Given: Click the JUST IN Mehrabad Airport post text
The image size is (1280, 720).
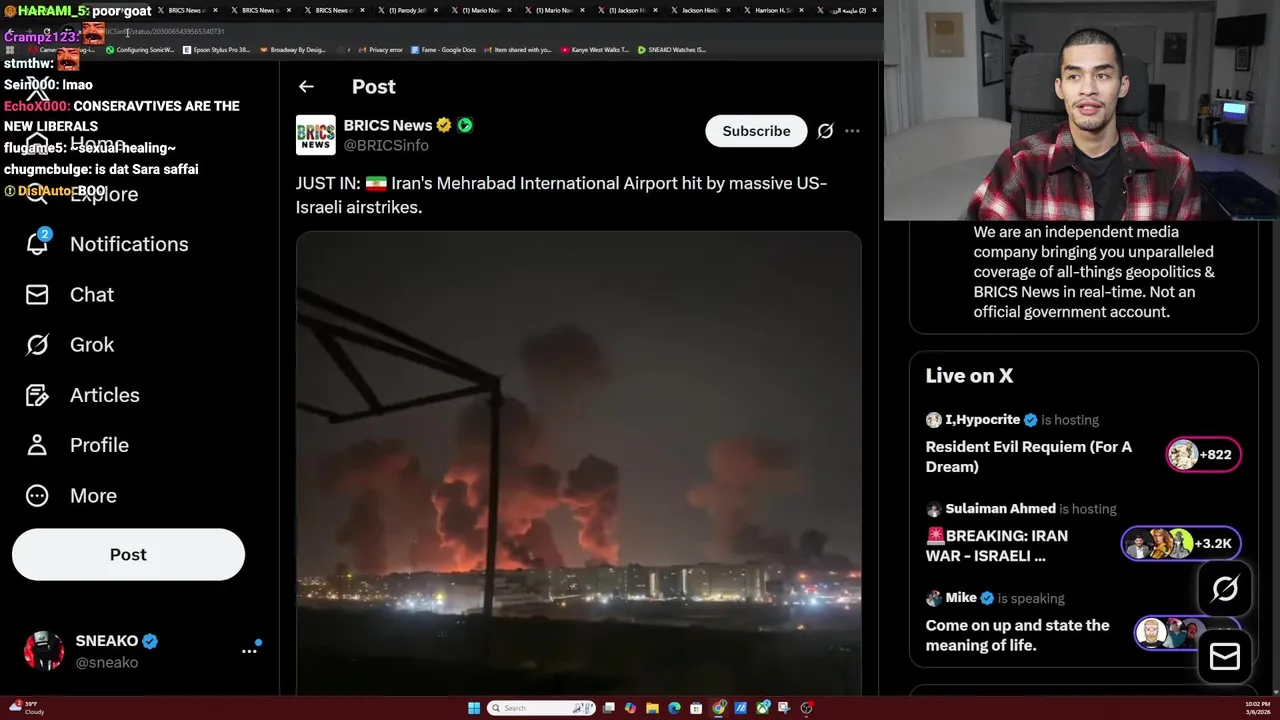Looking at the screenshot, I should click(x=561, y=195).
